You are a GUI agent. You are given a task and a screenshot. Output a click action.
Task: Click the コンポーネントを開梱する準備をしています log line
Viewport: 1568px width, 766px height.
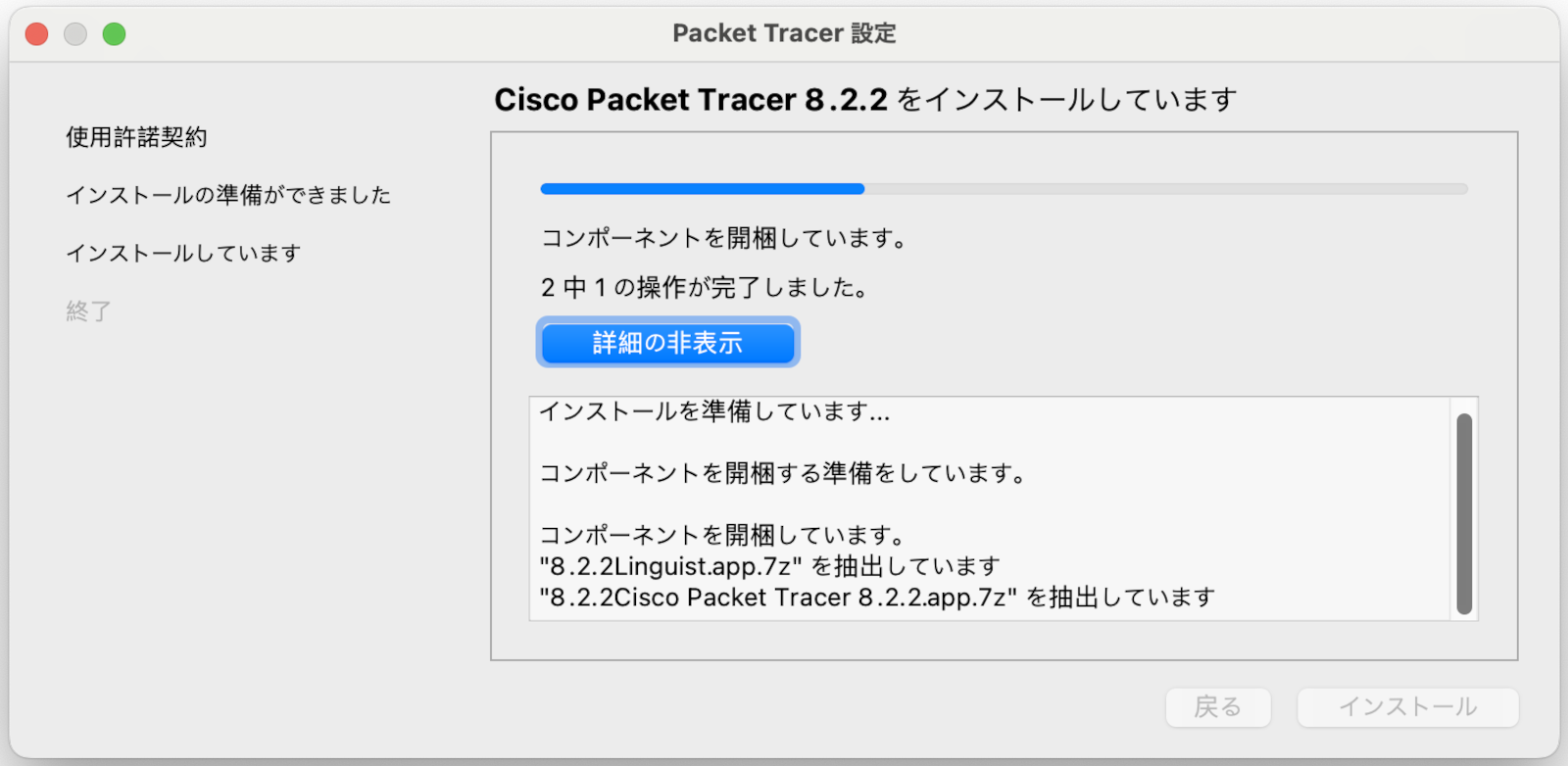click(x=782, y=473)
